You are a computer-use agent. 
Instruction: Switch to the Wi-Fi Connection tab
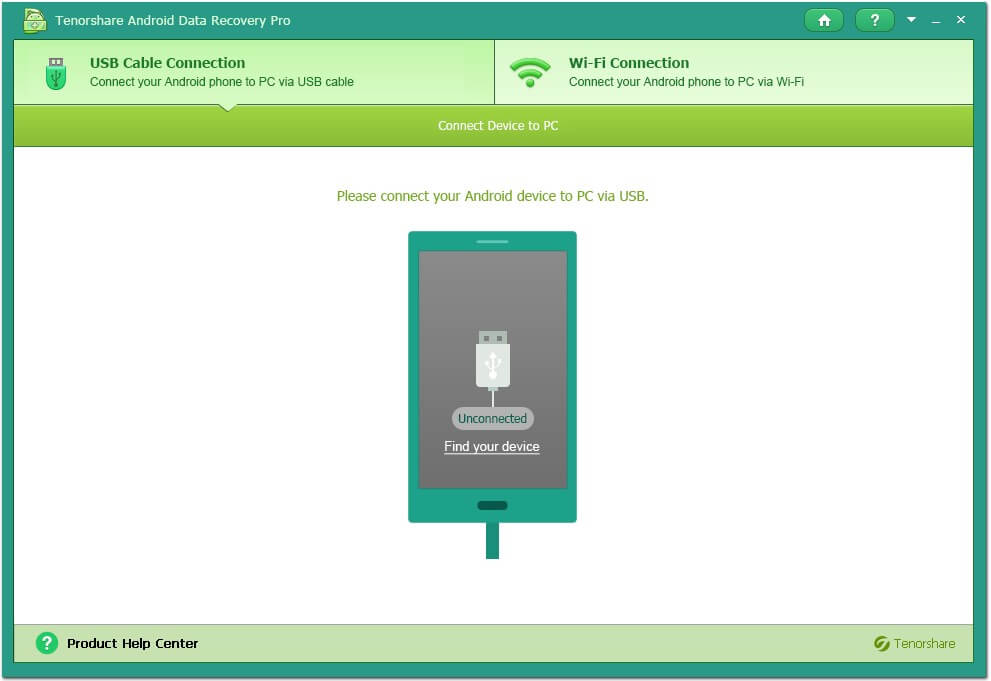coord(734,72)
